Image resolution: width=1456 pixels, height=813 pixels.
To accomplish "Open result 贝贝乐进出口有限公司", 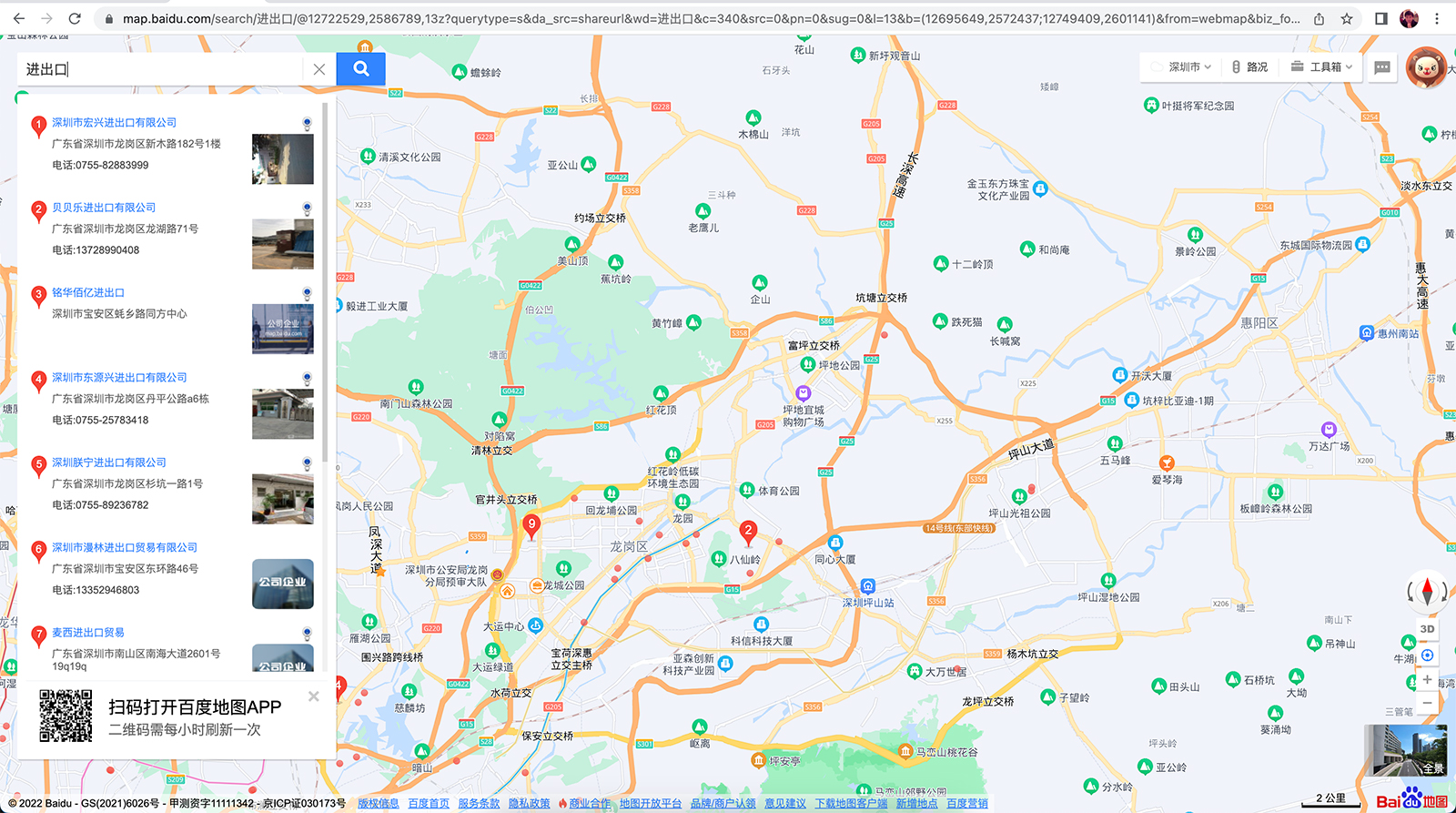I will point(104,208).
